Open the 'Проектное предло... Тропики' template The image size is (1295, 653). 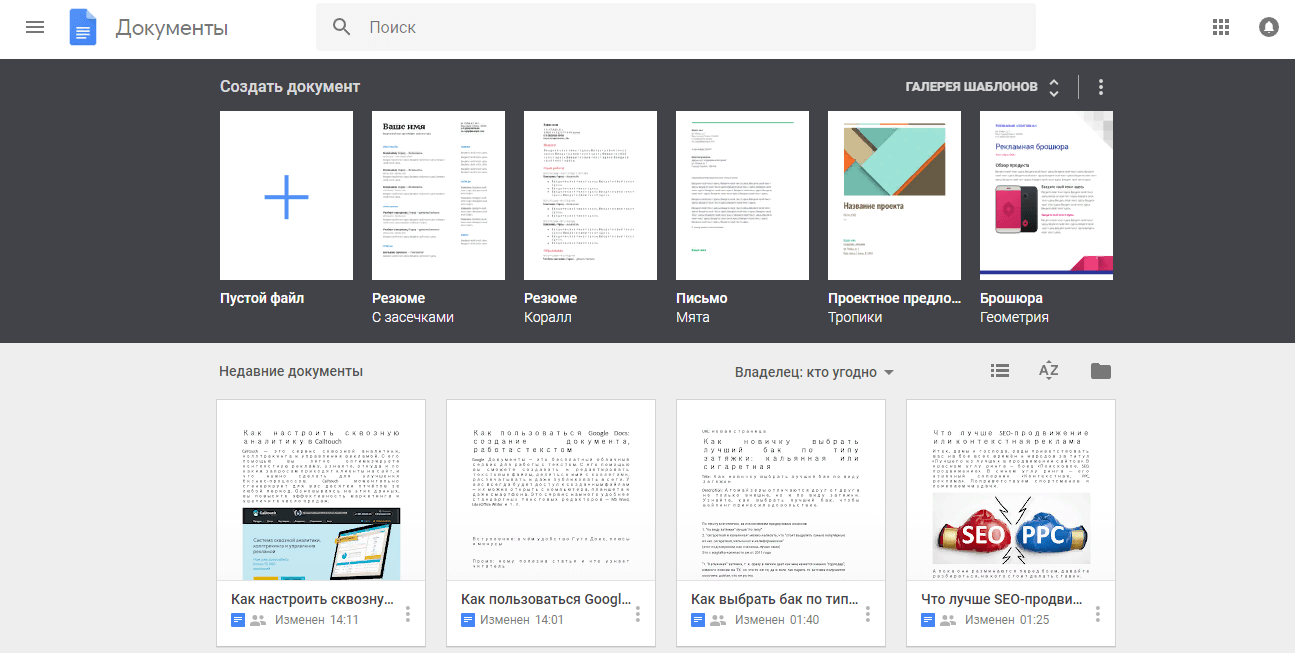(894, 195)
